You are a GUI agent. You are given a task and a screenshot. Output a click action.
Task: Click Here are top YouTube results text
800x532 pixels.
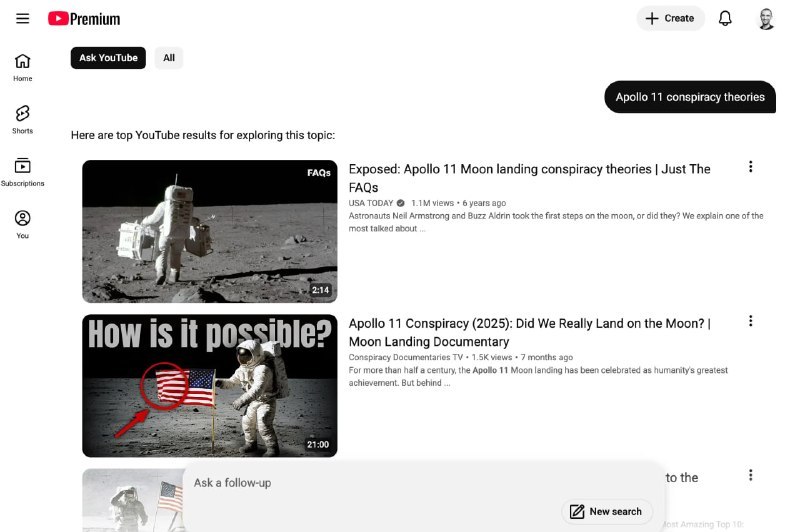(x=203, y=135)
